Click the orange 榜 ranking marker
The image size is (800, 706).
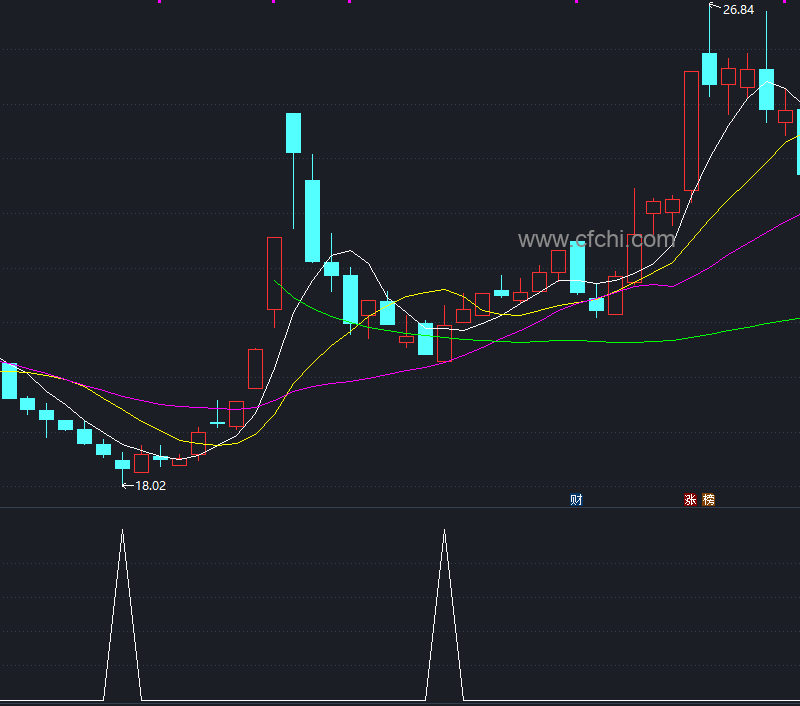tap(709, 499)
